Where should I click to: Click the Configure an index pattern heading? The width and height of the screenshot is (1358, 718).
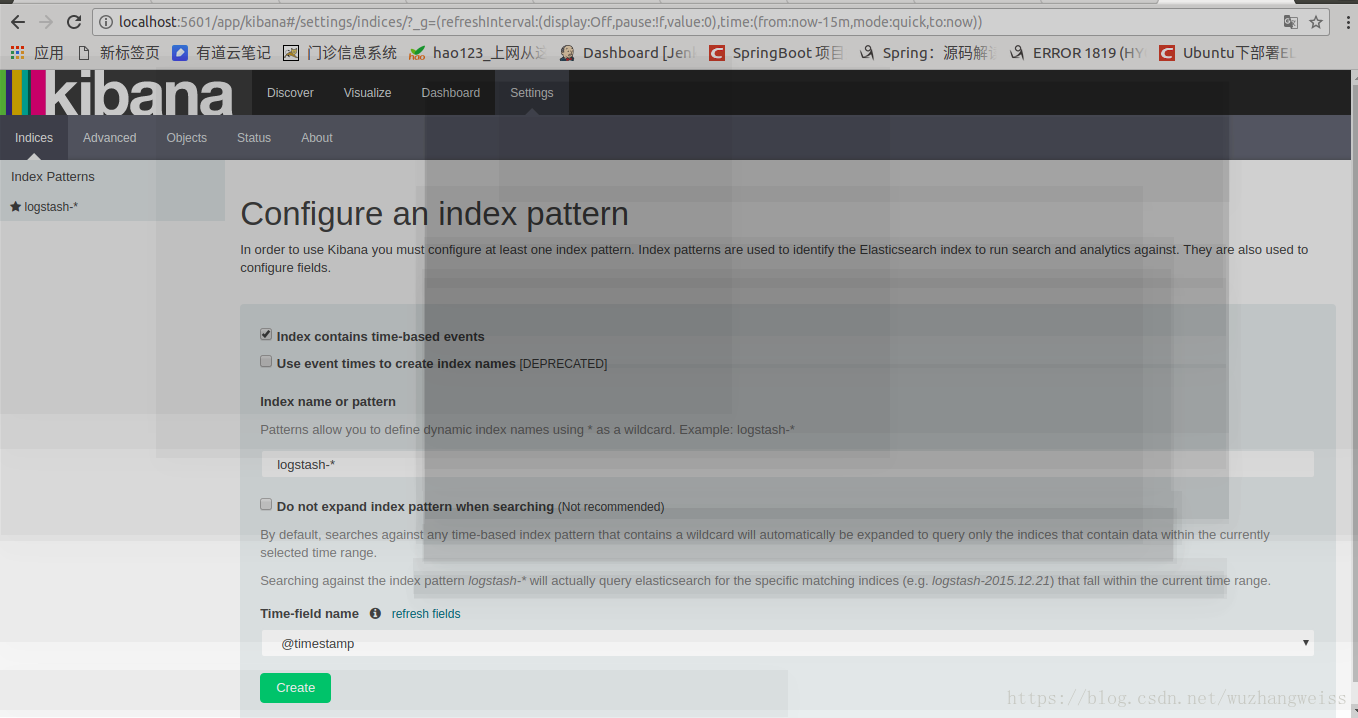click(x=434, y=214)
